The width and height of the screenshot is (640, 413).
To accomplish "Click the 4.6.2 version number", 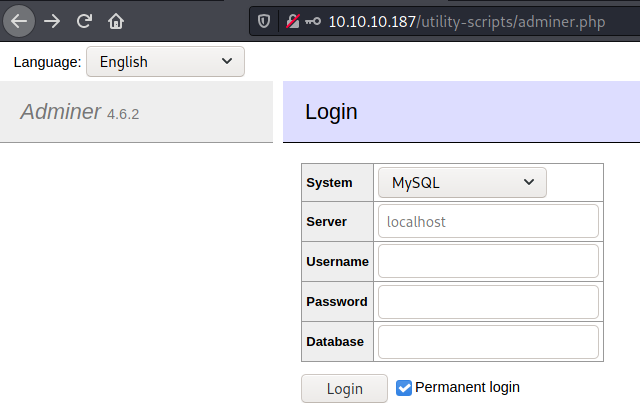I will (x=123, y=114).
